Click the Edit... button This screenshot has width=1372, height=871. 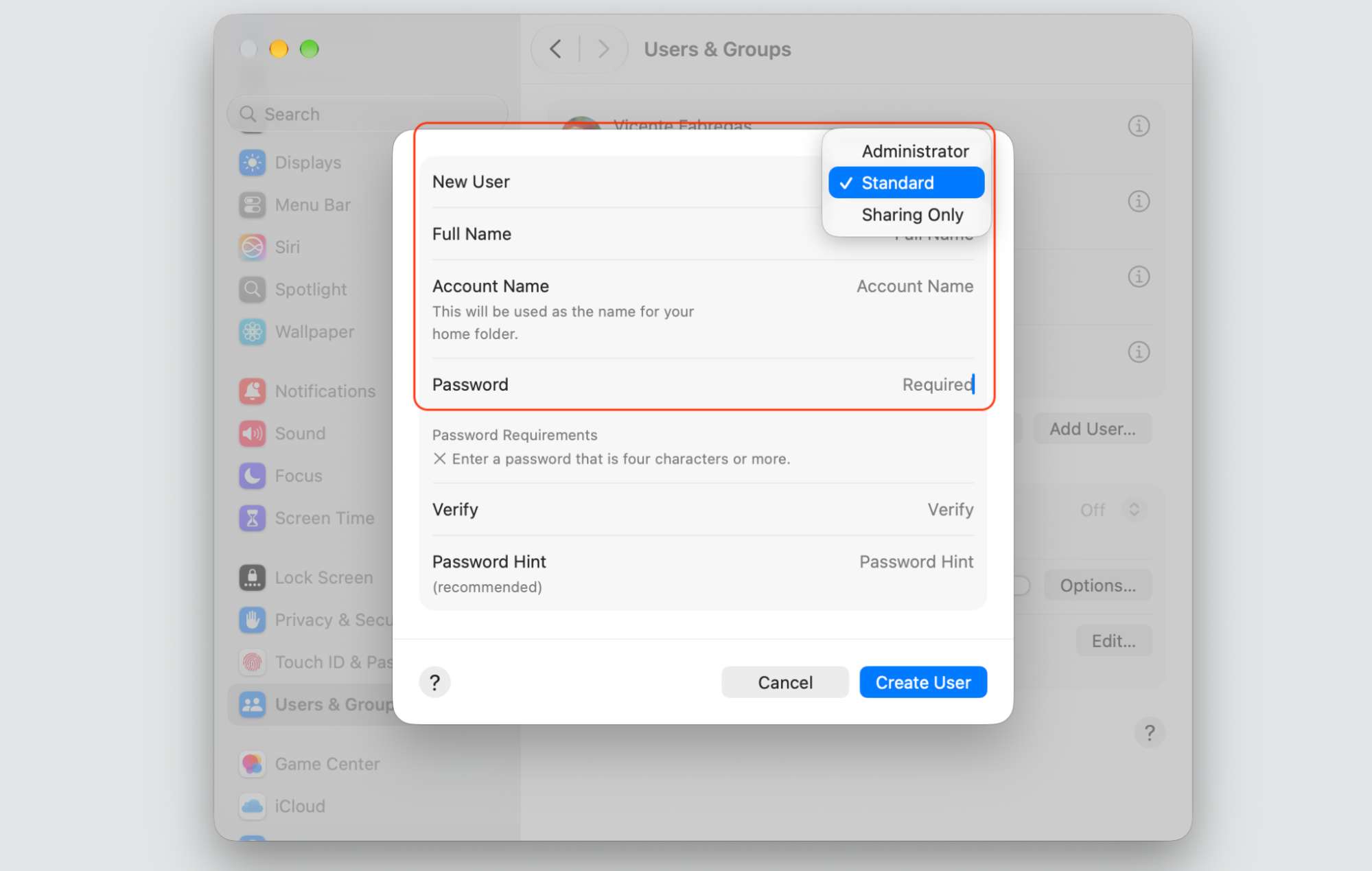1113,641
